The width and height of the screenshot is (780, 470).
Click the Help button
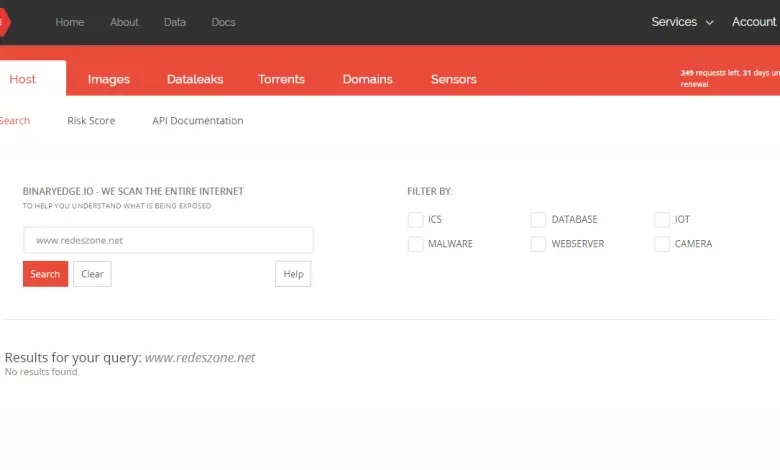coord(293,274)
